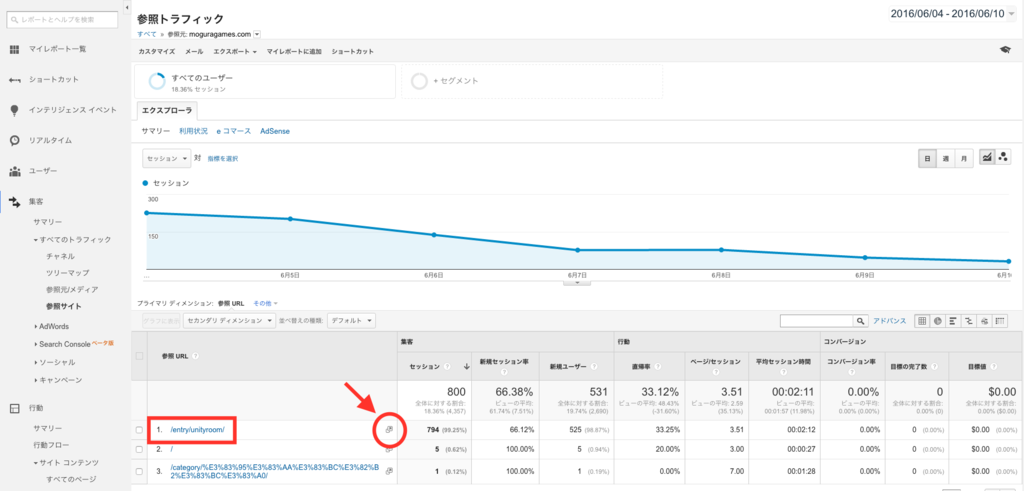The height and width of the screenshot is (491, 1024).
Task: Switch to performance bar view icon
Action: (953, 321)
